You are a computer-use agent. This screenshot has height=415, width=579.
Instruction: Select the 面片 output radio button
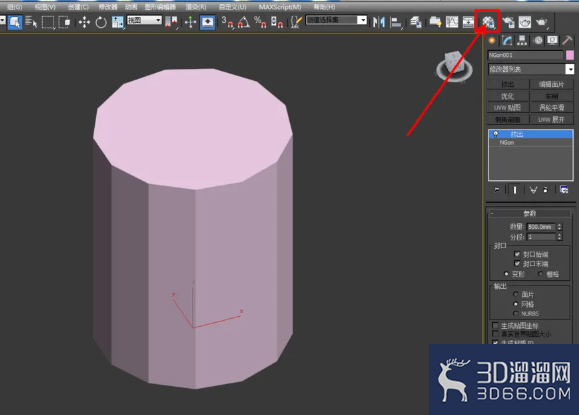(515, 294)
